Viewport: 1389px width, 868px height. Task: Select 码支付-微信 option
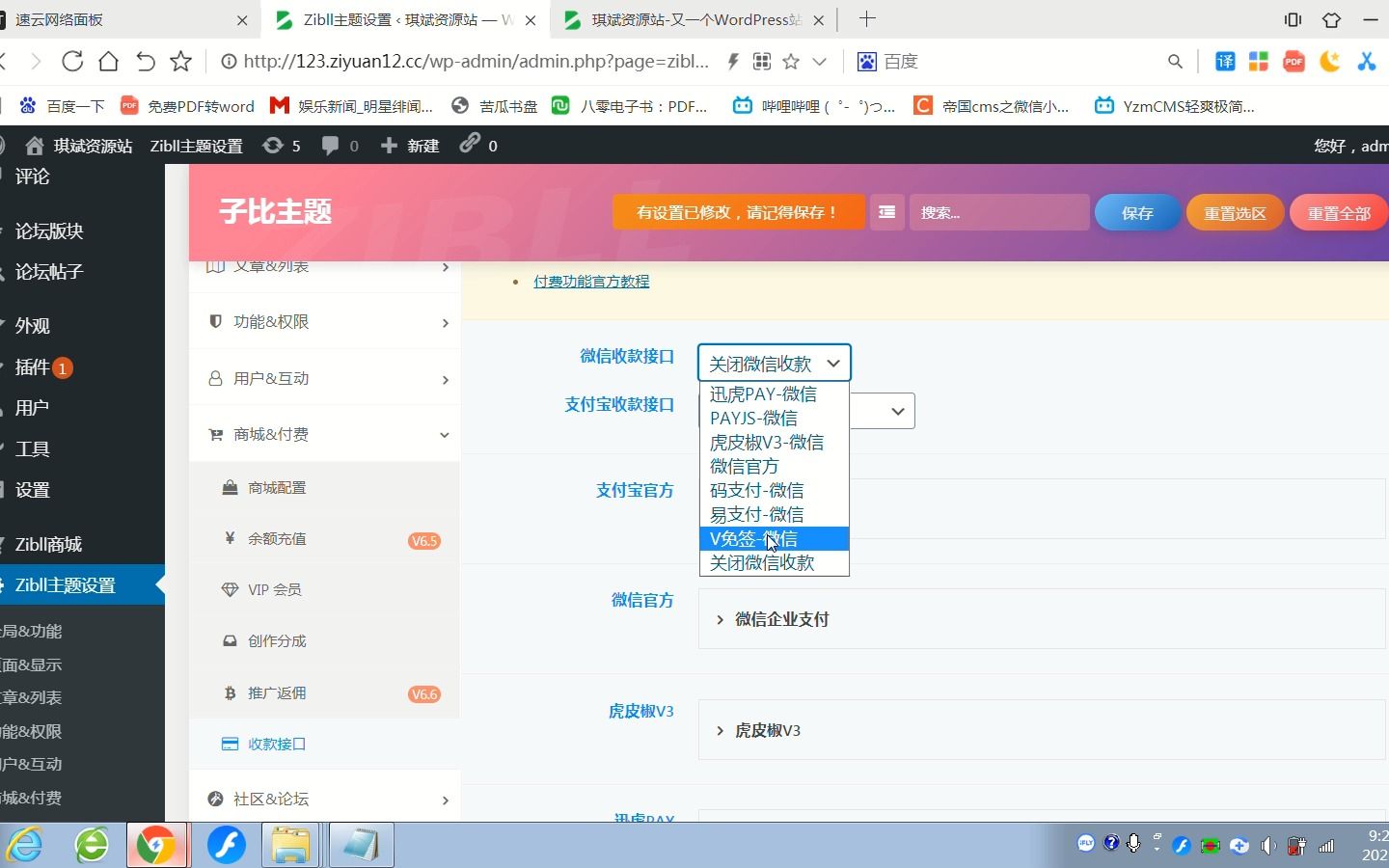(x=775, y=491)
